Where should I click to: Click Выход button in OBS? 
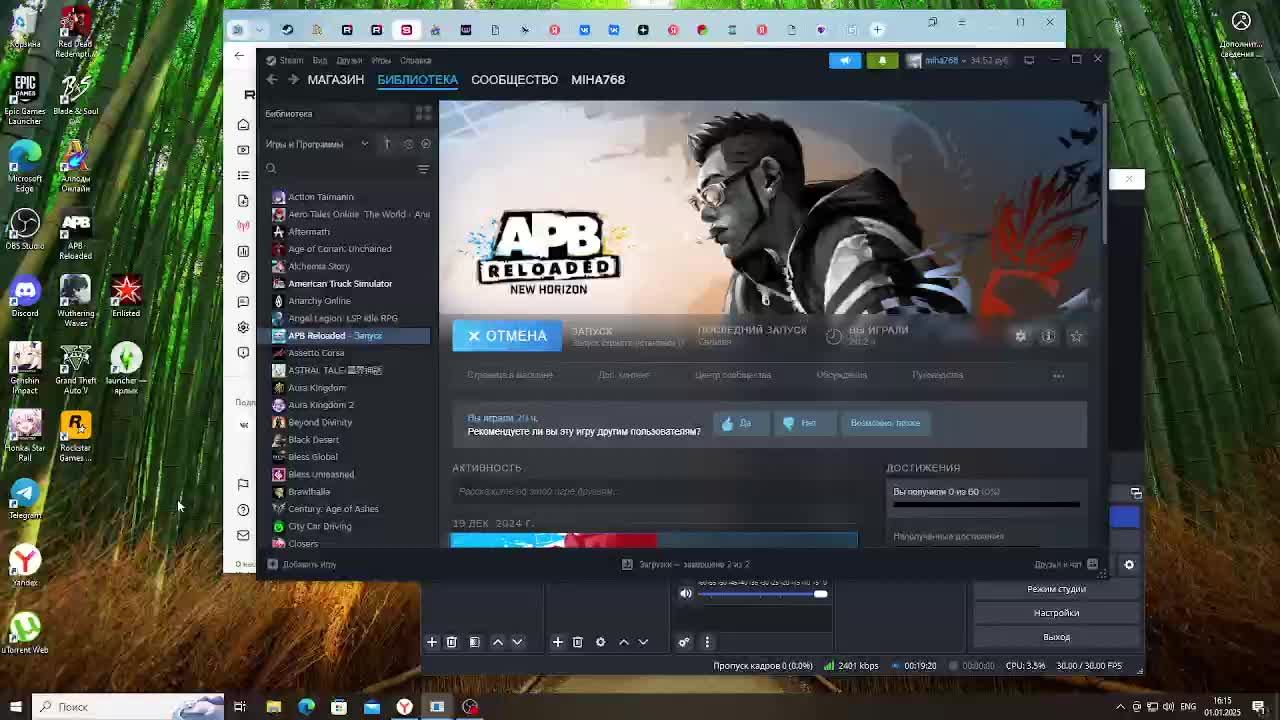(x=1056, y=637)
